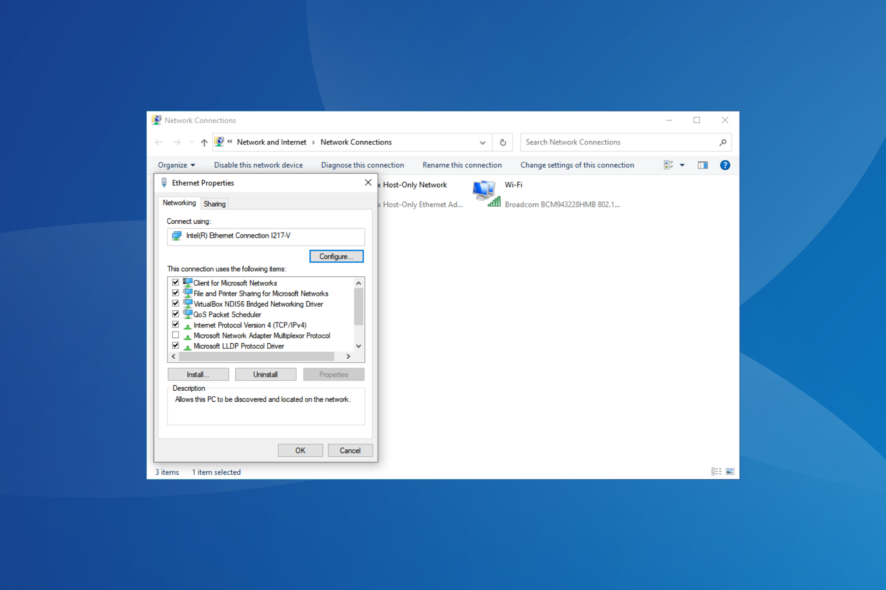Click the Wi-Fi network adapter icon

coord(485,194)
